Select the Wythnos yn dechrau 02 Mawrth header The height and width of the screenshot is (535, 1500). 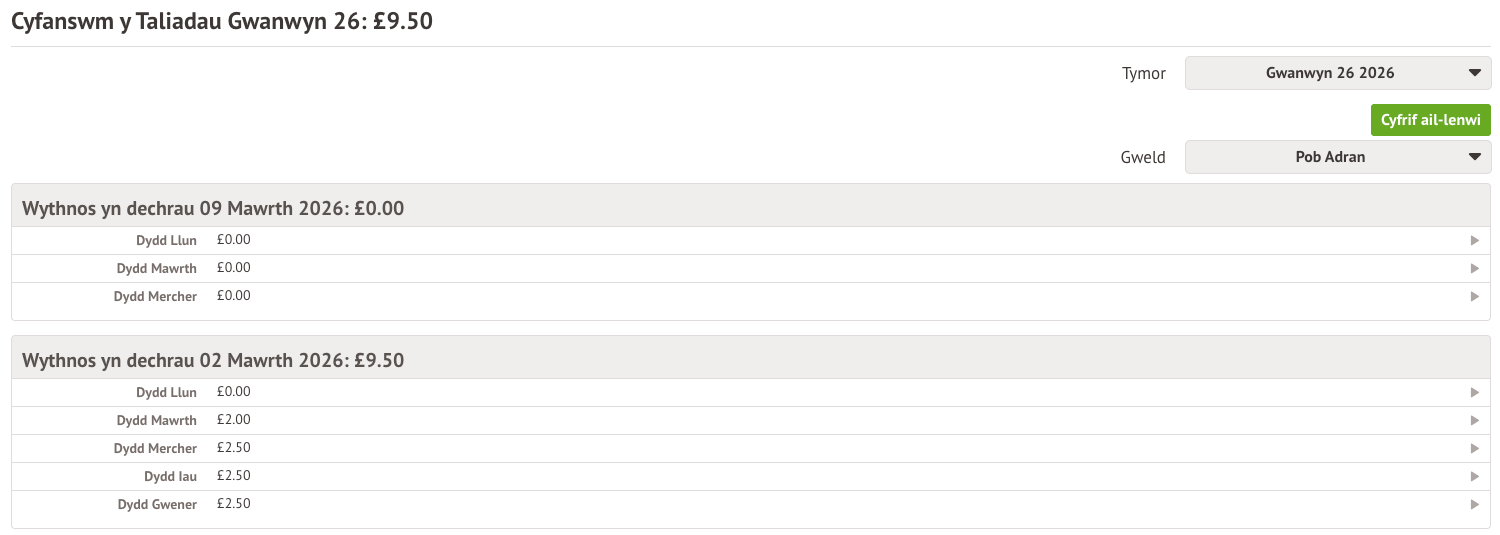pos(213,360)
